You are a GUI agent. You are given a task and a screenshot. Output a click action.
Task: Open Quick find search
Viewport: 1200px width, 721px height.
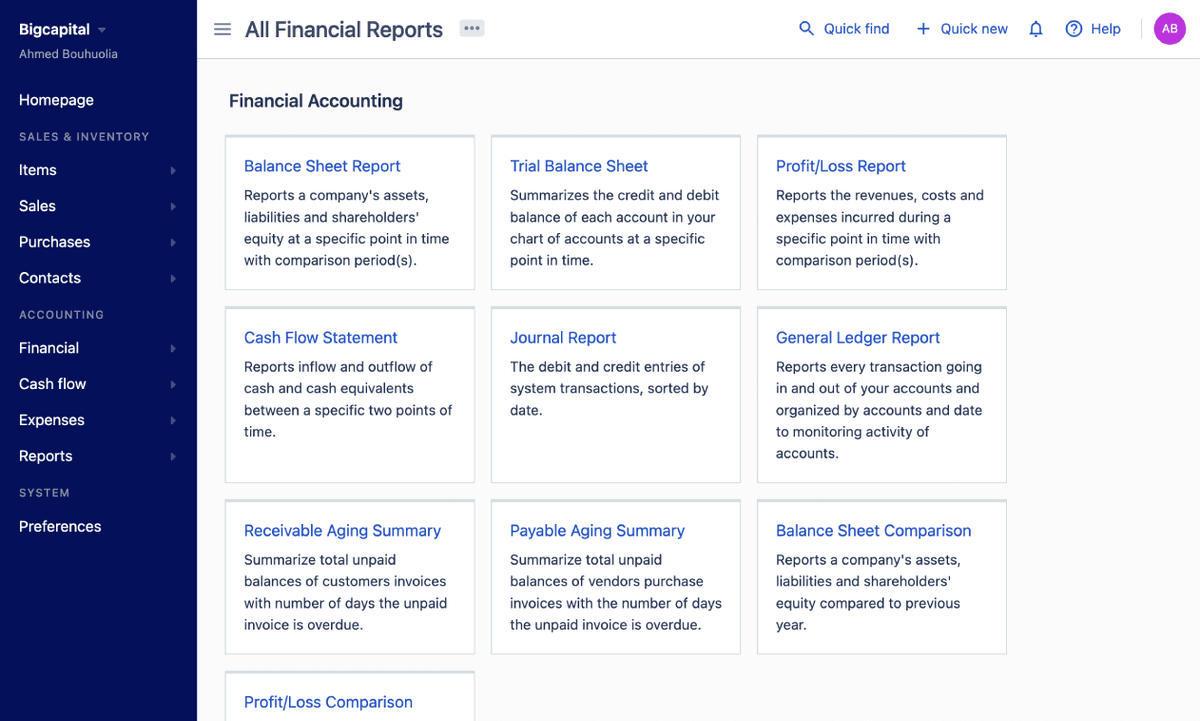pyautogui.click(x=844, y=28)
